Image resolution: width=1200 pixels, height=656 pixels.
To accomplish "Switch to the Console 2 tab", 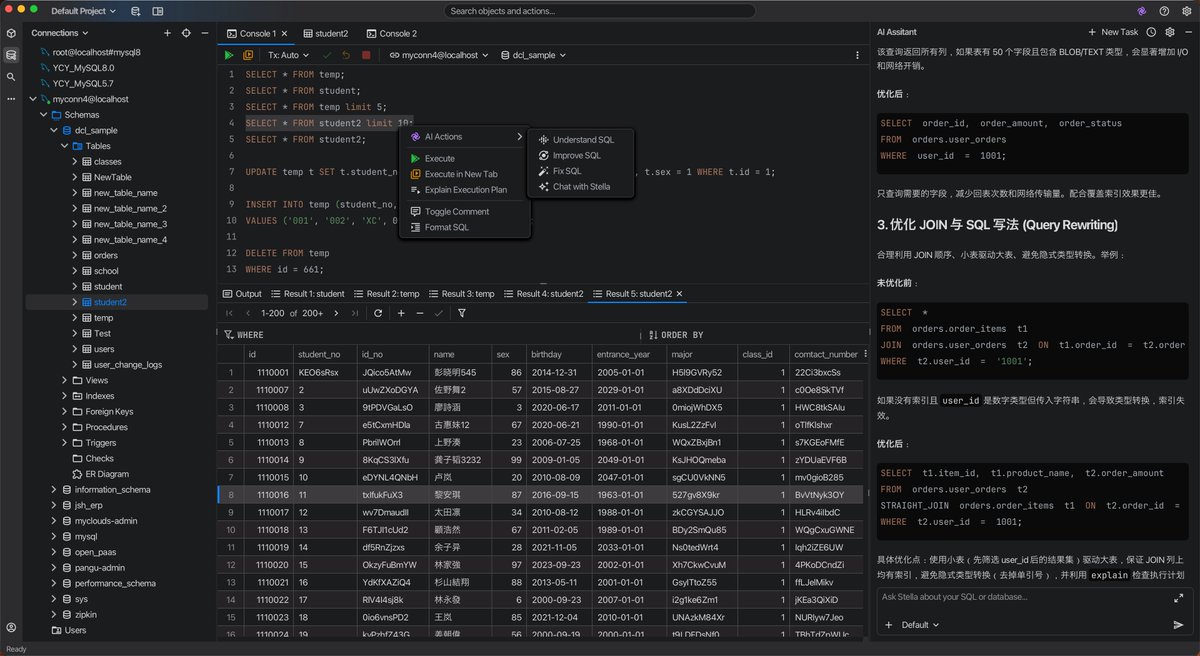I will [391, 33].
